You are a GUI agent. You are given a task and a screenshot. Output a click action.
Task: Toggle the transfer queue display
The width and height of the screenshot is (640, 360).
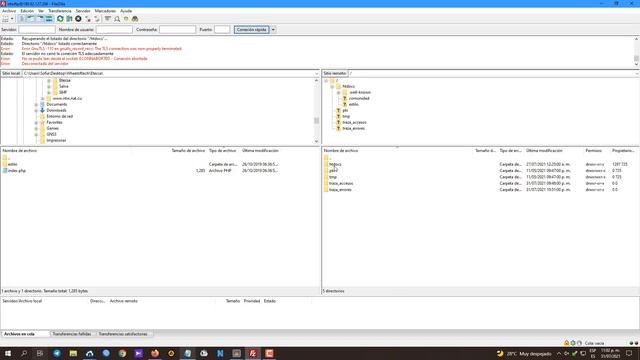point(49,19)
